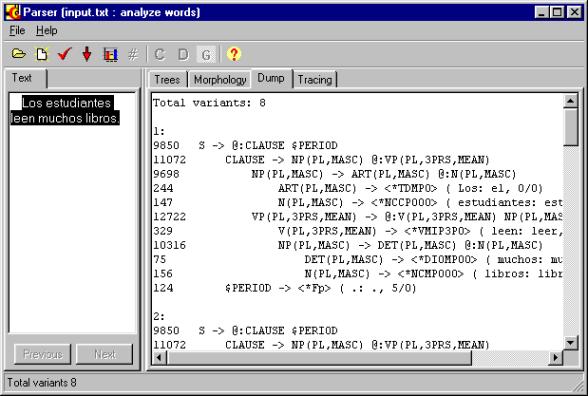Click the red checkmark toolbar icon

pyautogui.click(x=64, y=54)
